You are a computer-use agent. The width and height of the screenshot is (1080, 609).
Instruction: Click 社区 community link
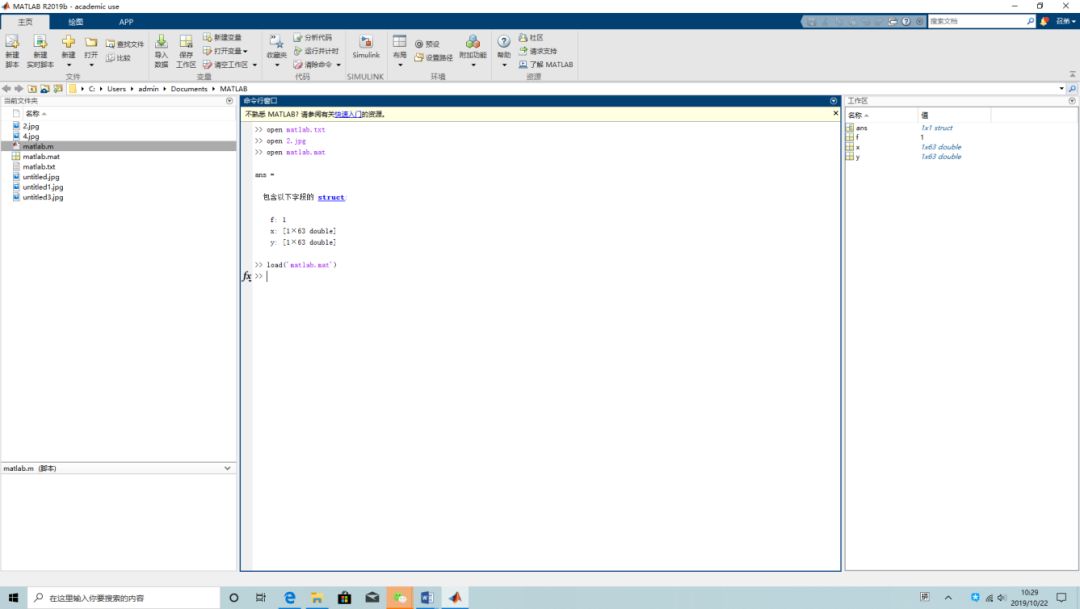point(531,37)
